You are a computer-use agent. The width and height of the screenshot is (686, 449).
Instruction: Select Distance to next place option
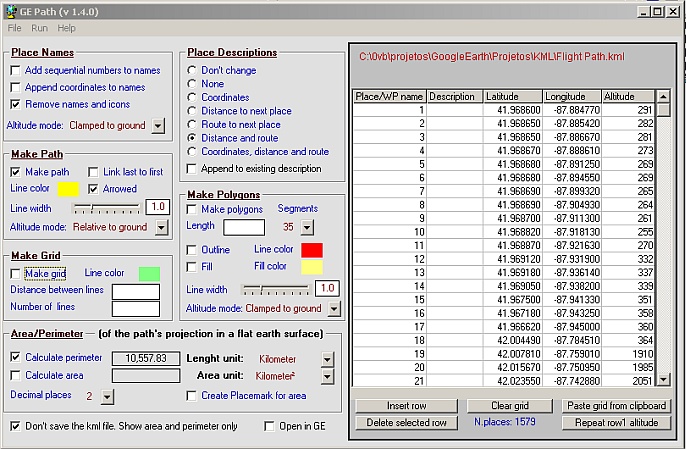point(192,111)
